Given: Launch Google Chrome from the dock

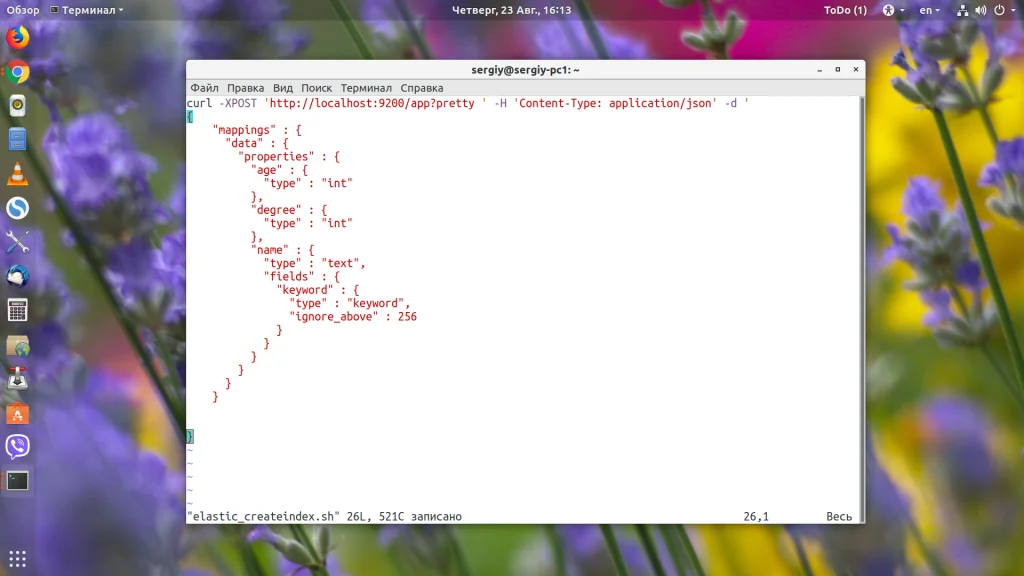Looking at the screenshot, I should [x=17, y=72].
